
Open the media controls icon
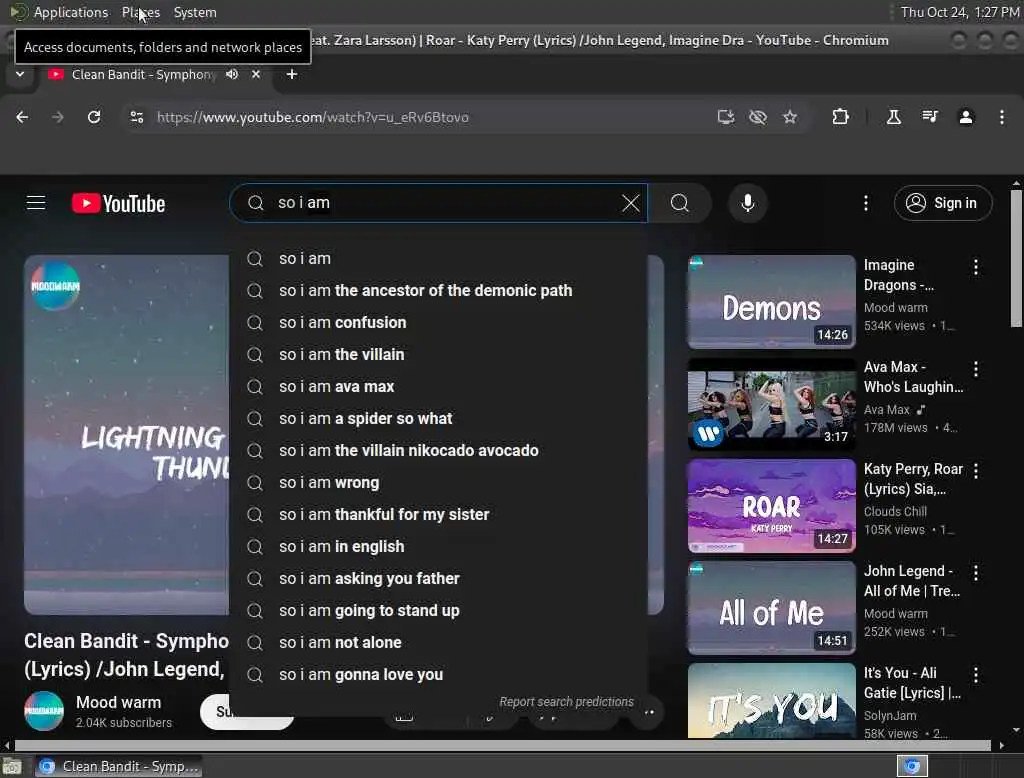pos(930,117)
